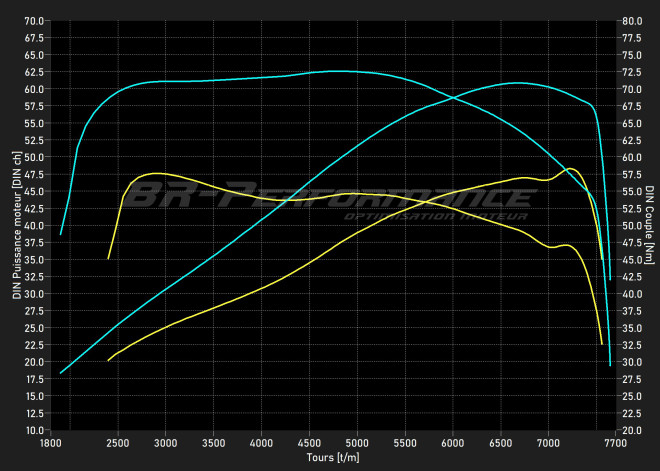Click the "Tours [t/m]" x-axis title

pos(333,458)
